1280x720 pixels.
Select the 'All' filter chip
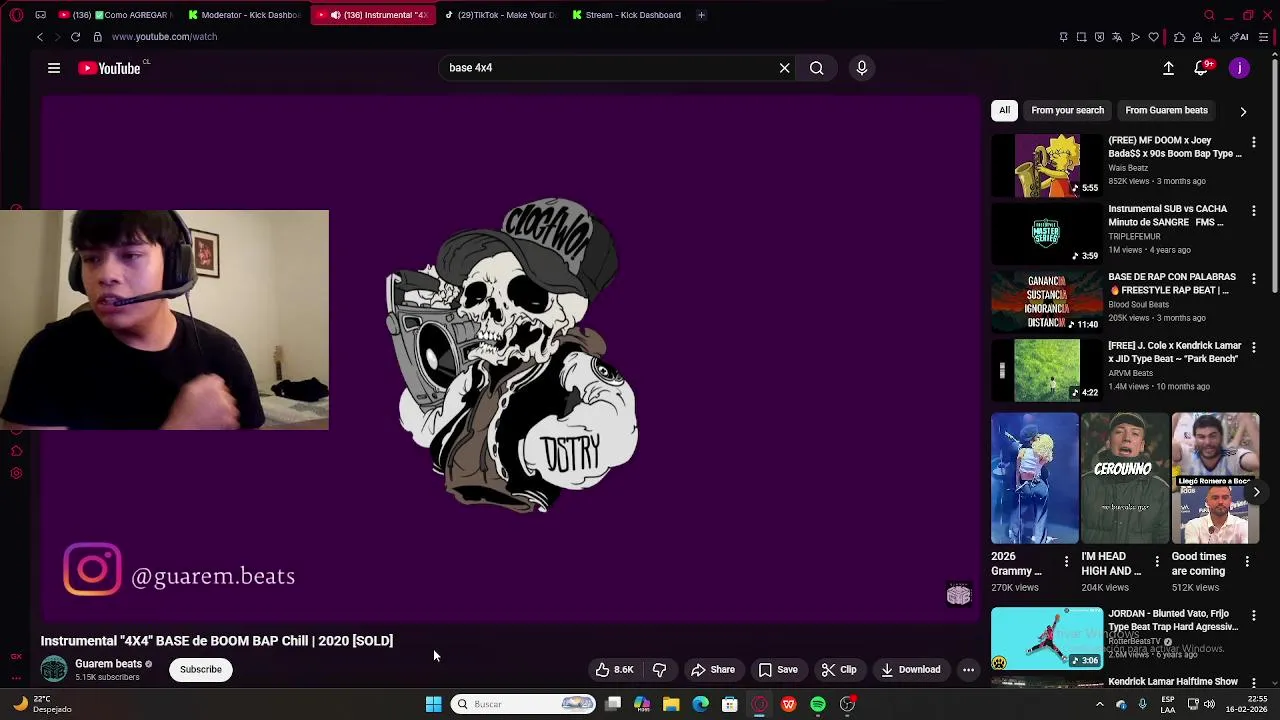[x=1004, y=110]
